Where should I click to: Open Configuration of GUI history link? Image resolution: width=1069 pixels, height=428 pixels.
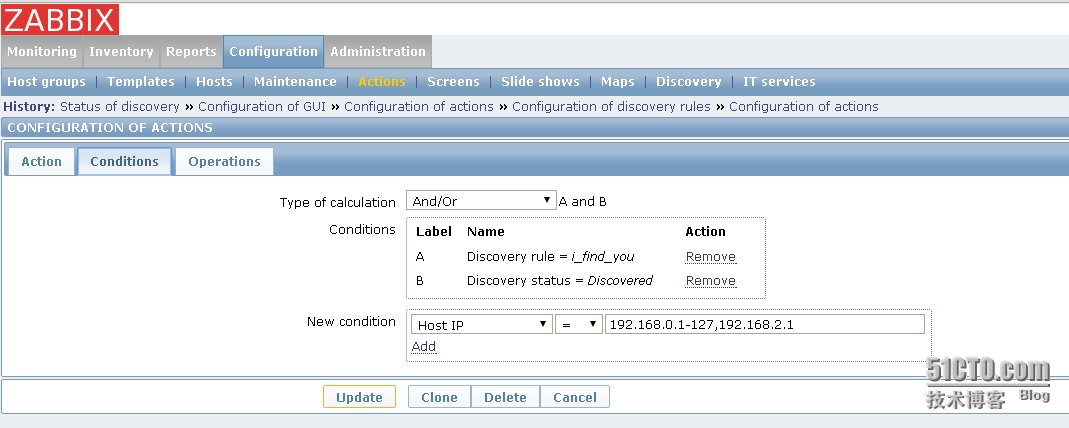262,107
